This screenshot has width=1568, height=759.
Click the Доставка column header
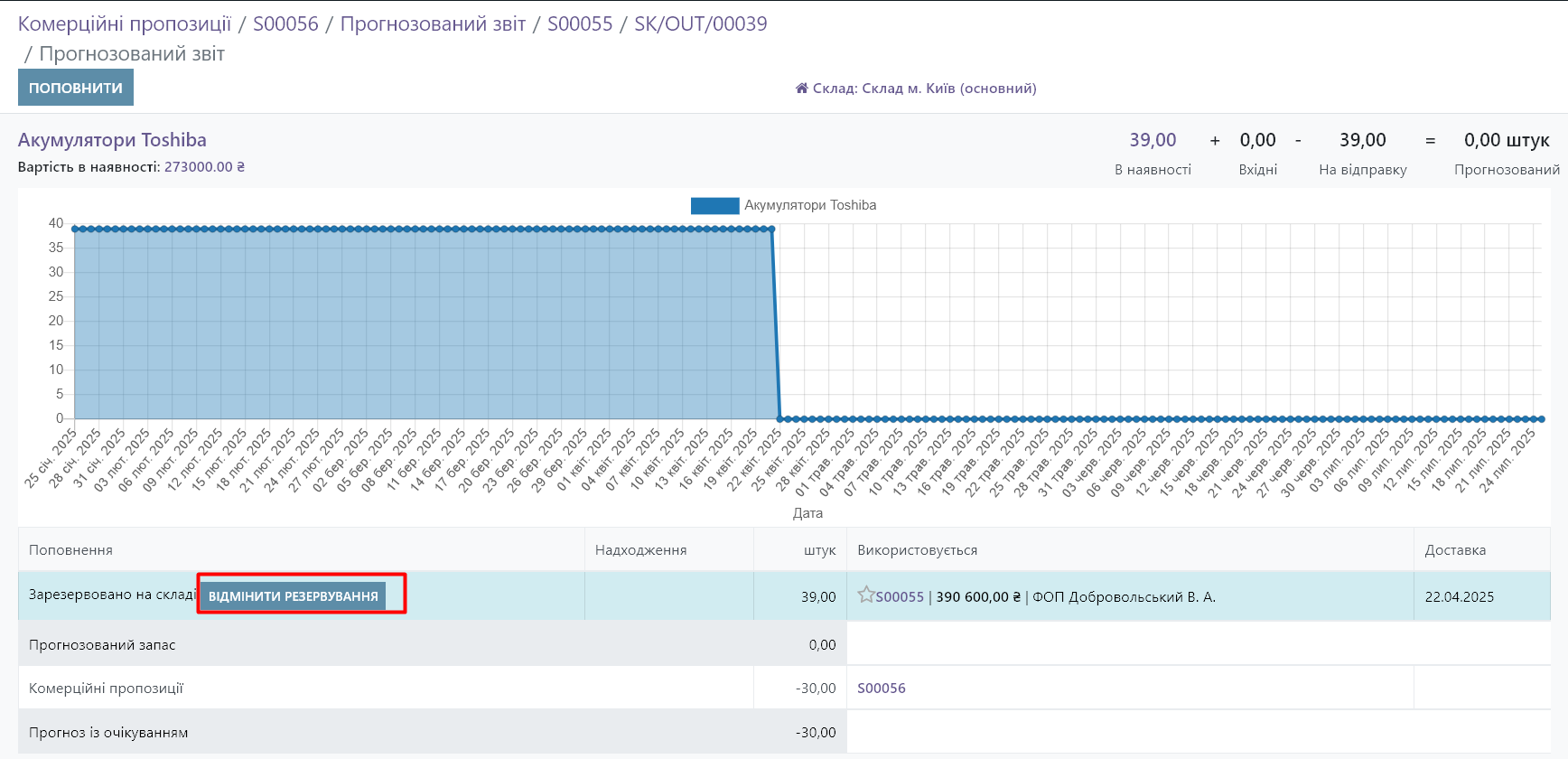(1454, 550)
